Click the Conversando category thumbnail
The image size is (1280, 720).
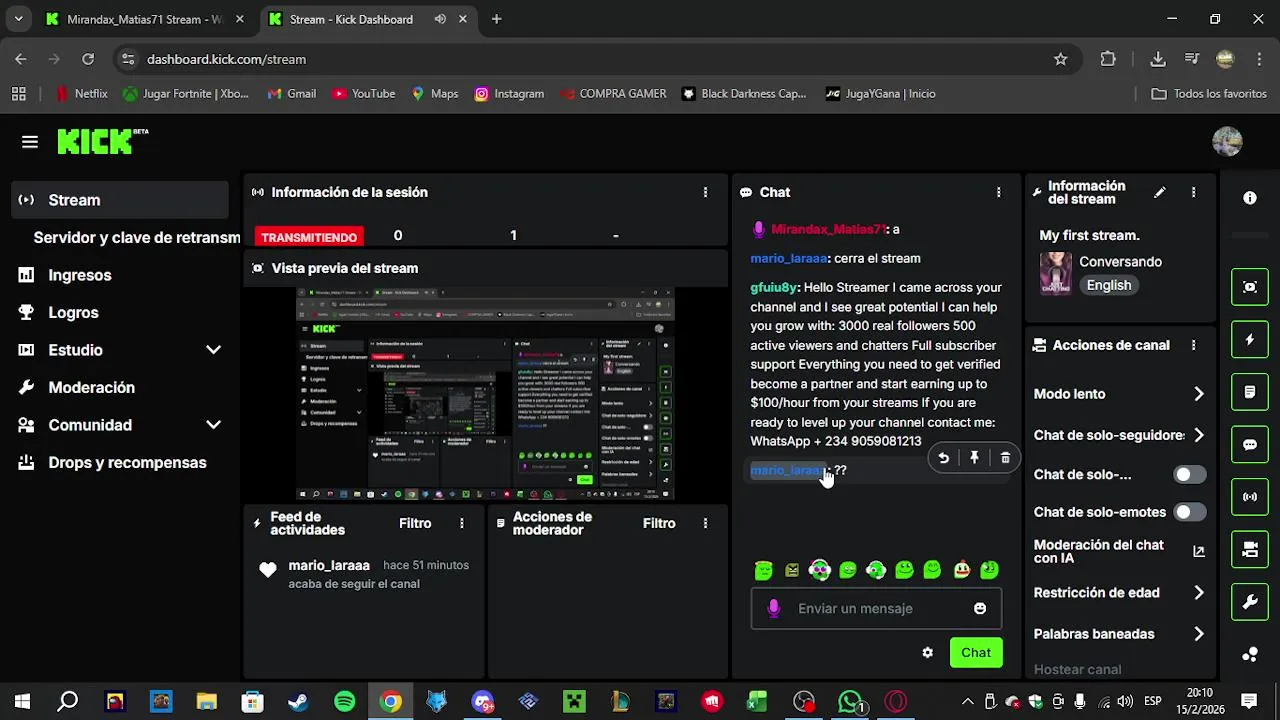[x=1056, y=273]
